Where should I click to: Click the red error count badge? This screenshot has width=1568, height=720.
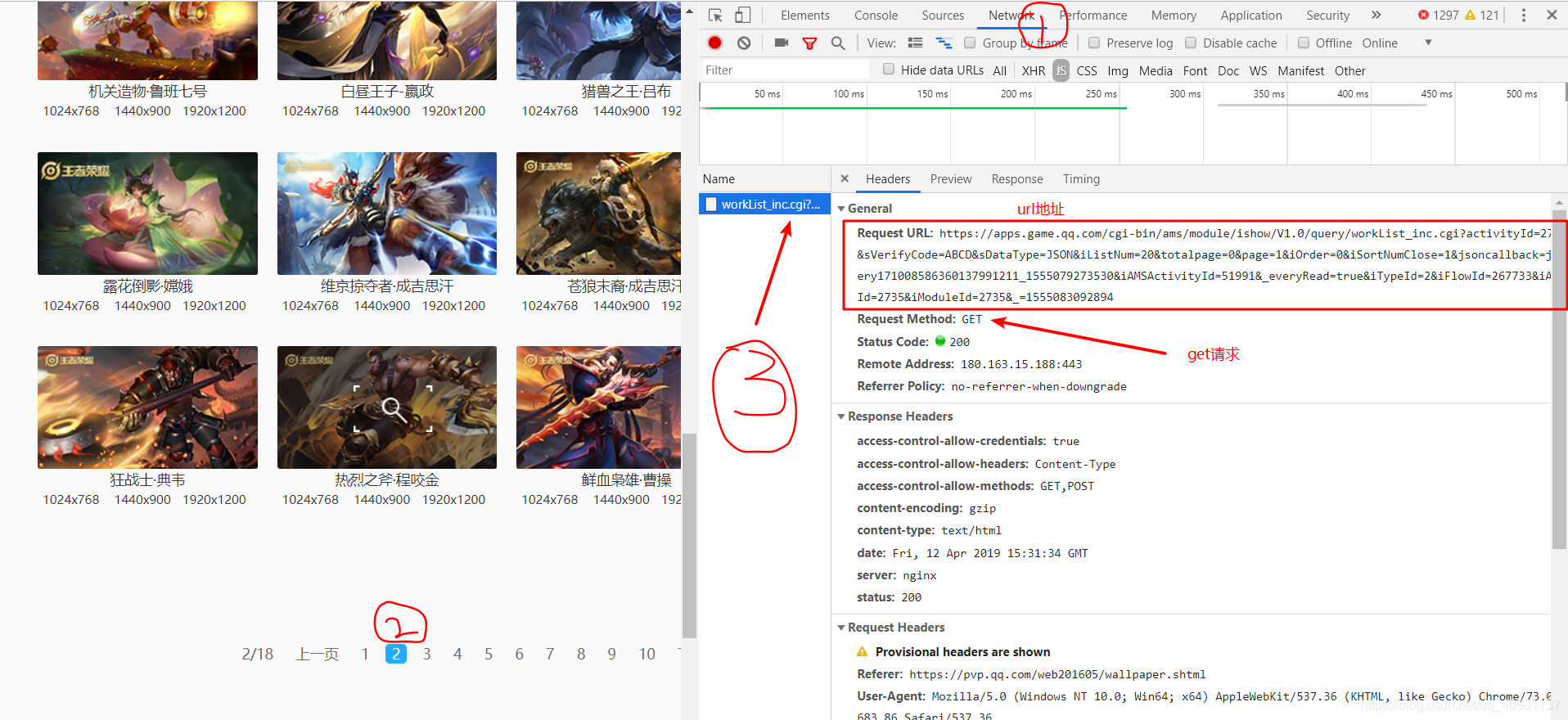(x=1438, y=15)
